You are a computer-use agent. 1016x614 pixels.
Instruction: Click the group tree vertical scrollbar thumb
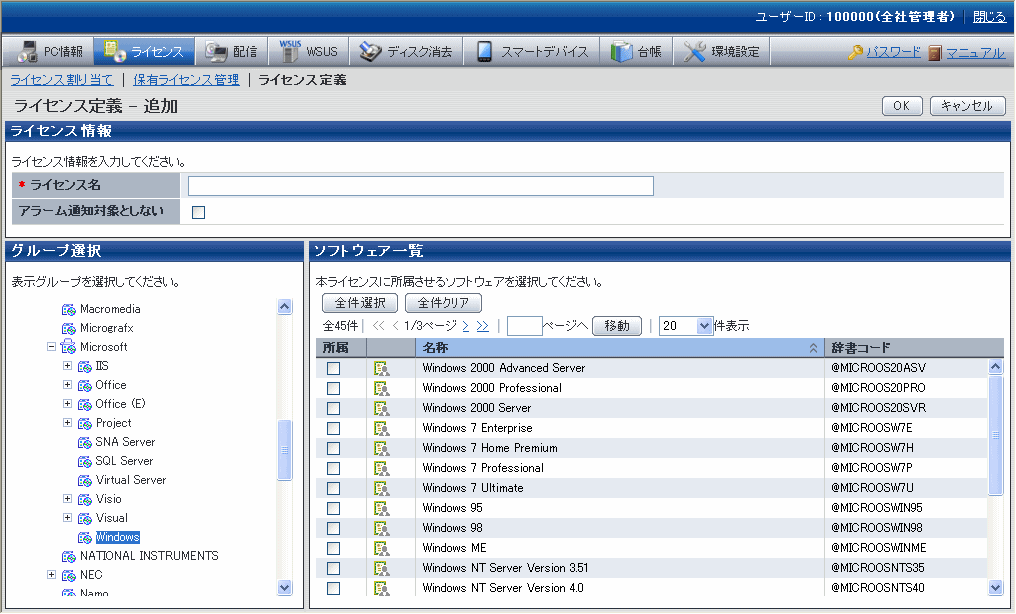(284, 451)
